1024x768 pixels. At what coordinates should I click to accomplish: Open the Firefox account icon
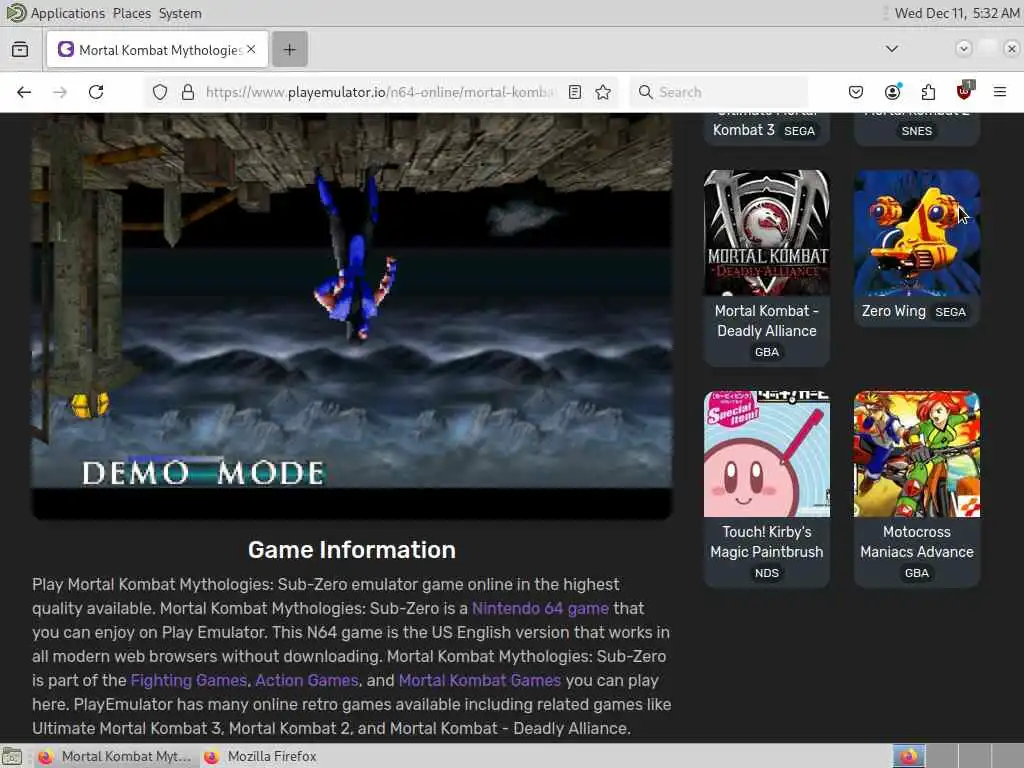point(892,92)
